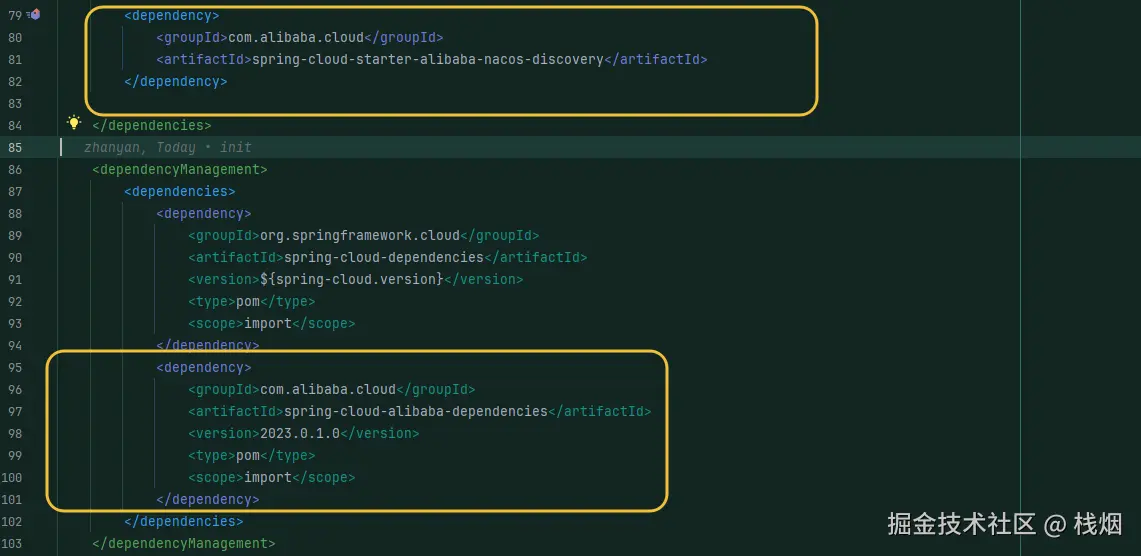
Task: Click the closing dependencyManagement tag on line 103
Action: pyautogui.click(x=184, y=543)
